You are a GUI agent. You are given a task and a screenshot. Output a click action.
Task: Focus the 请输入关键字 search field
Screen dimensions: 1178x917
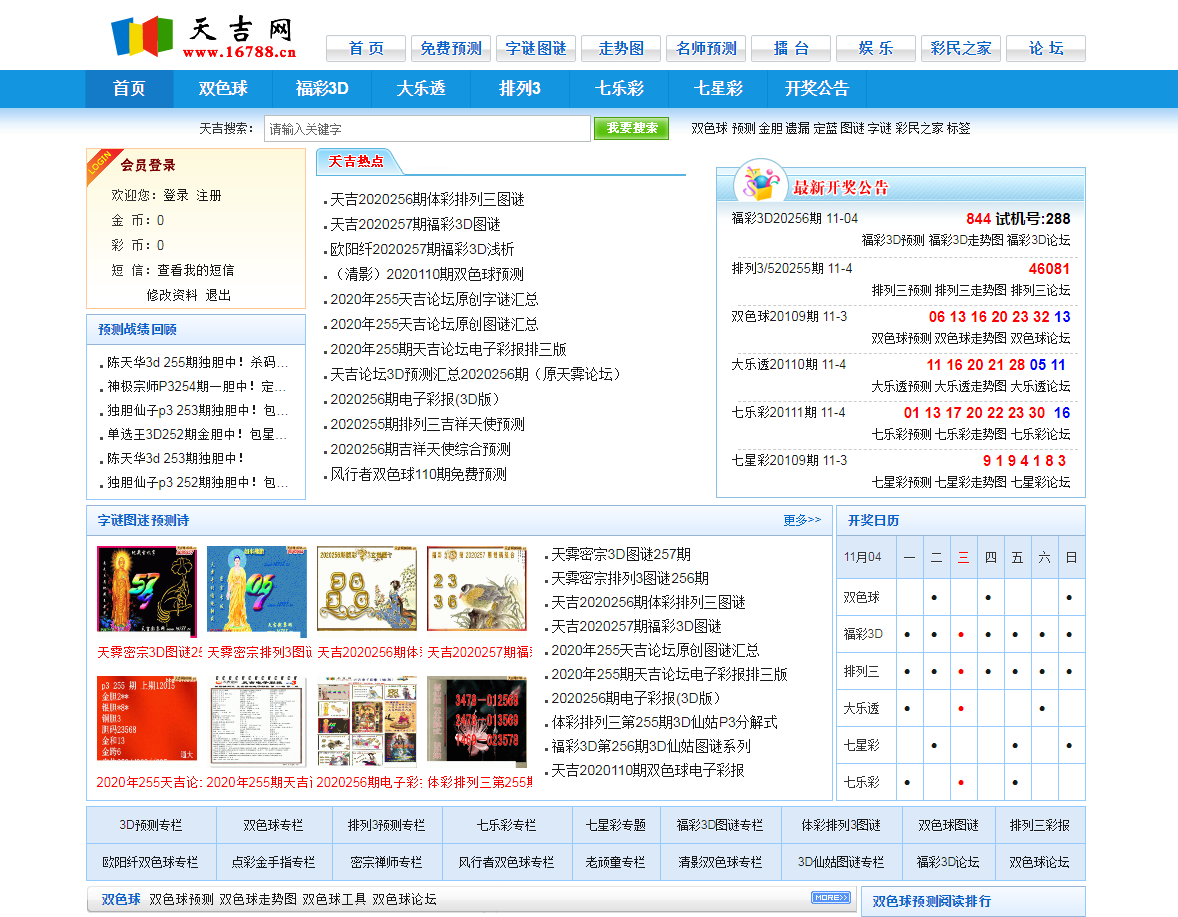(427, 129)
